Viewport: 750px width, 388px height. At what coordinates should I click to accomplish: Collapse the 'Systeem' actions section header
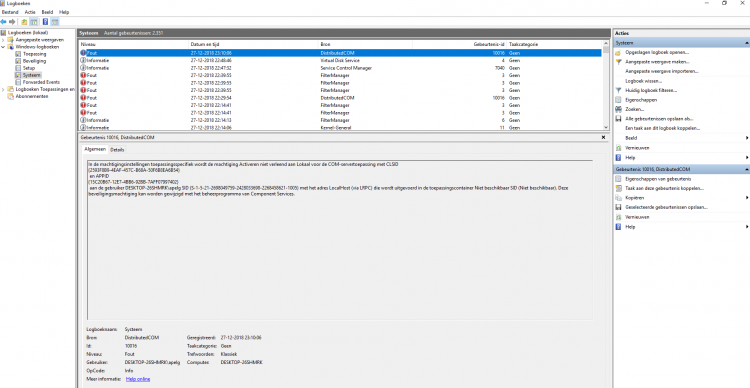(x=747, y=43)
